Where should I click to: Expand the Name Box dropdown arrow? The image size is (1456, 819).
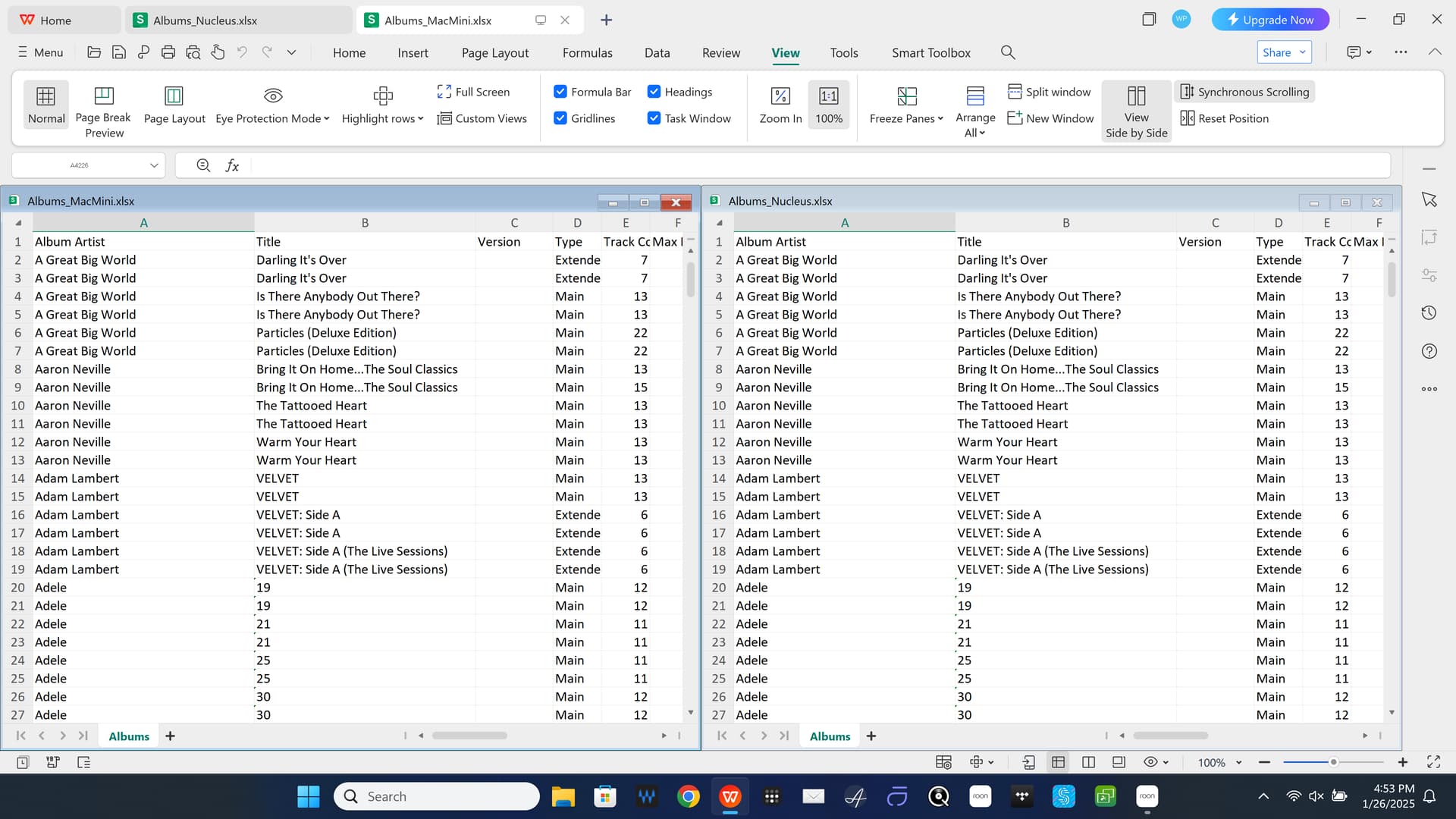point(154,165)
